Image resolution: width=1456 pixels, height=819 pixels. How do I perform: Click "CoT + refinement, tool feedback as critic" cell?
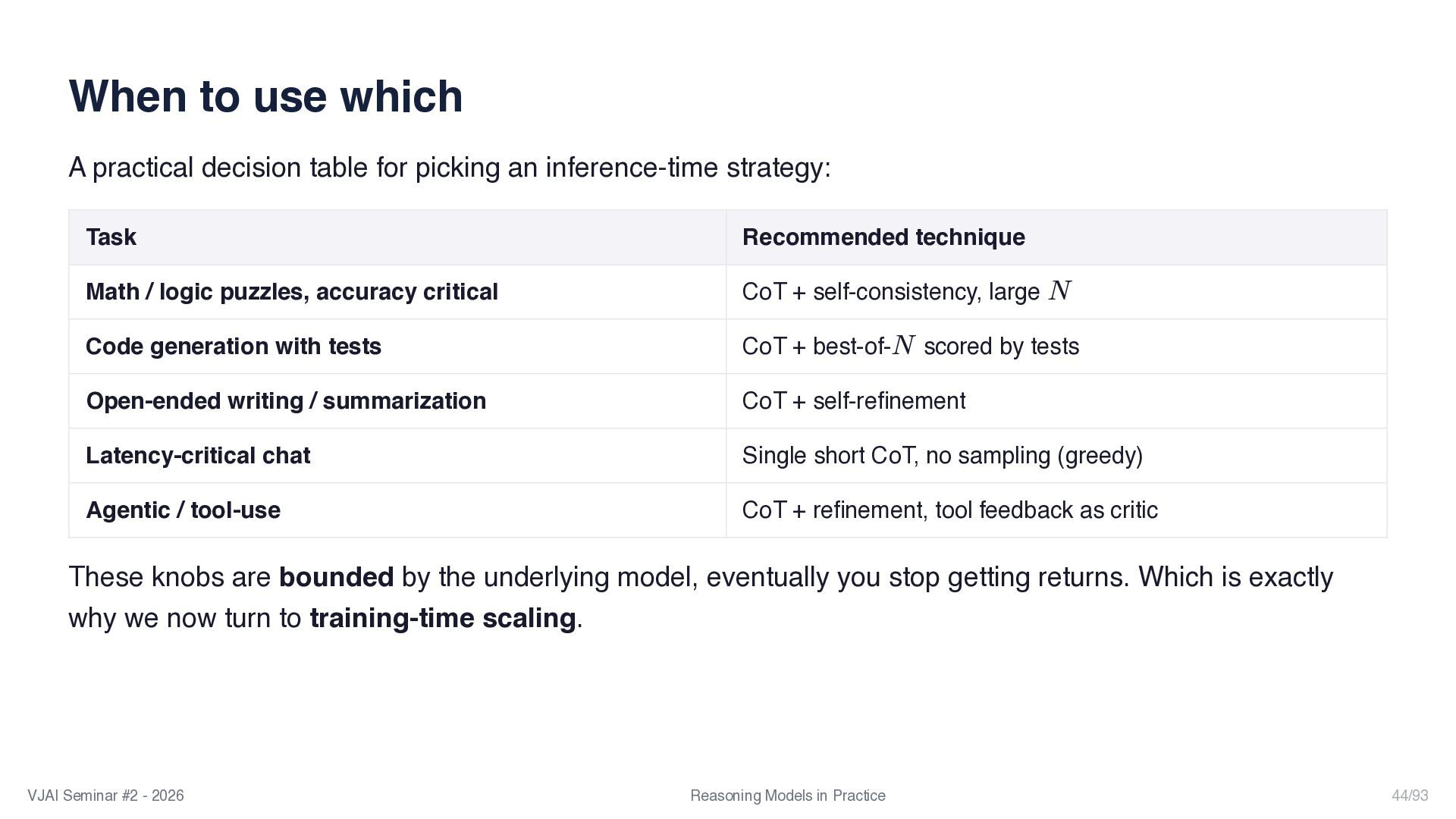click(949, 510)
